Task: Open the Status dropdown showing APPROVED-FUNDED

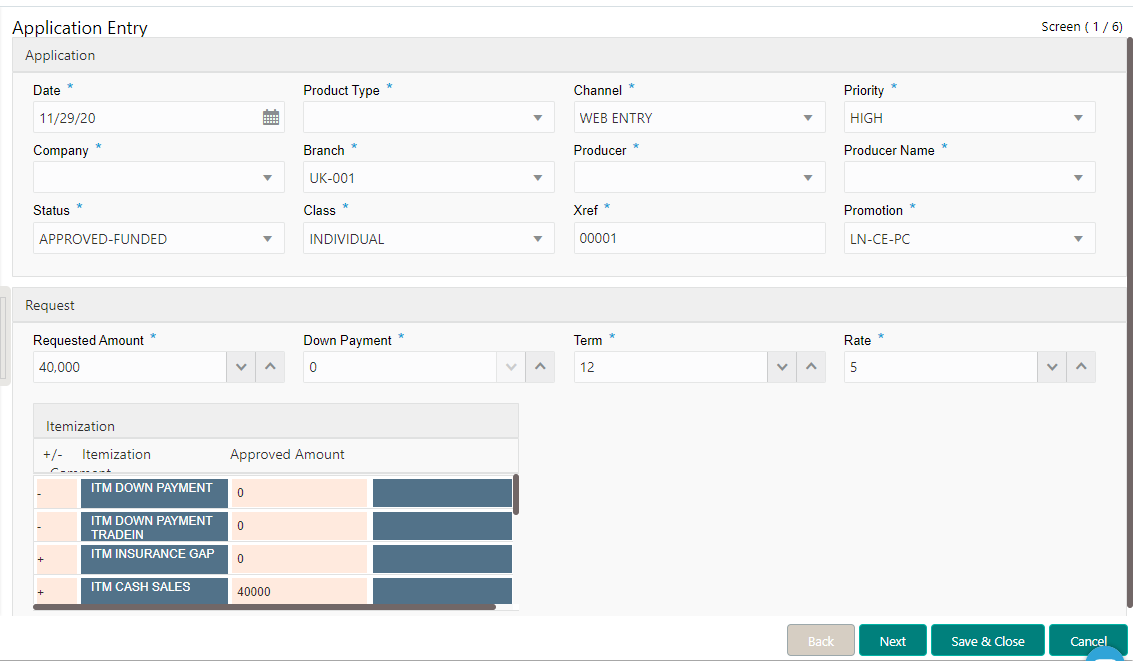Action: coord(158,238)
